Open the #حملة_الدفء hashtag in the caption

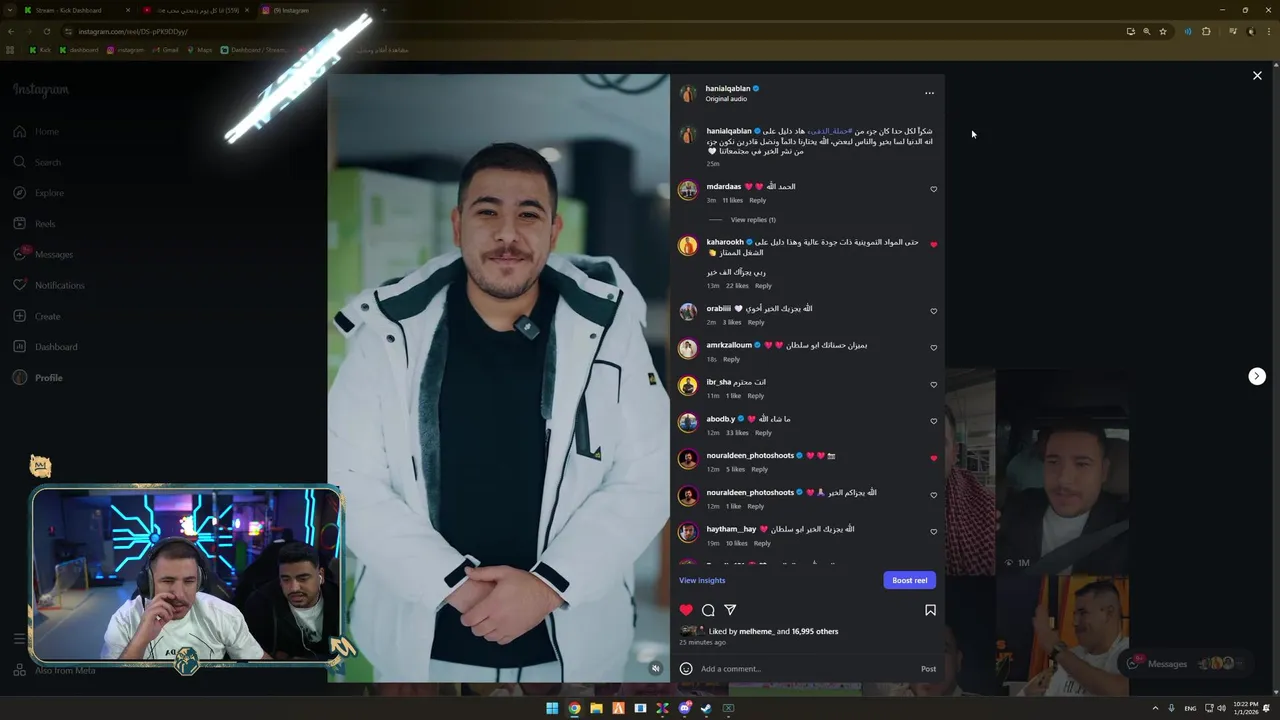click(829, 131)
